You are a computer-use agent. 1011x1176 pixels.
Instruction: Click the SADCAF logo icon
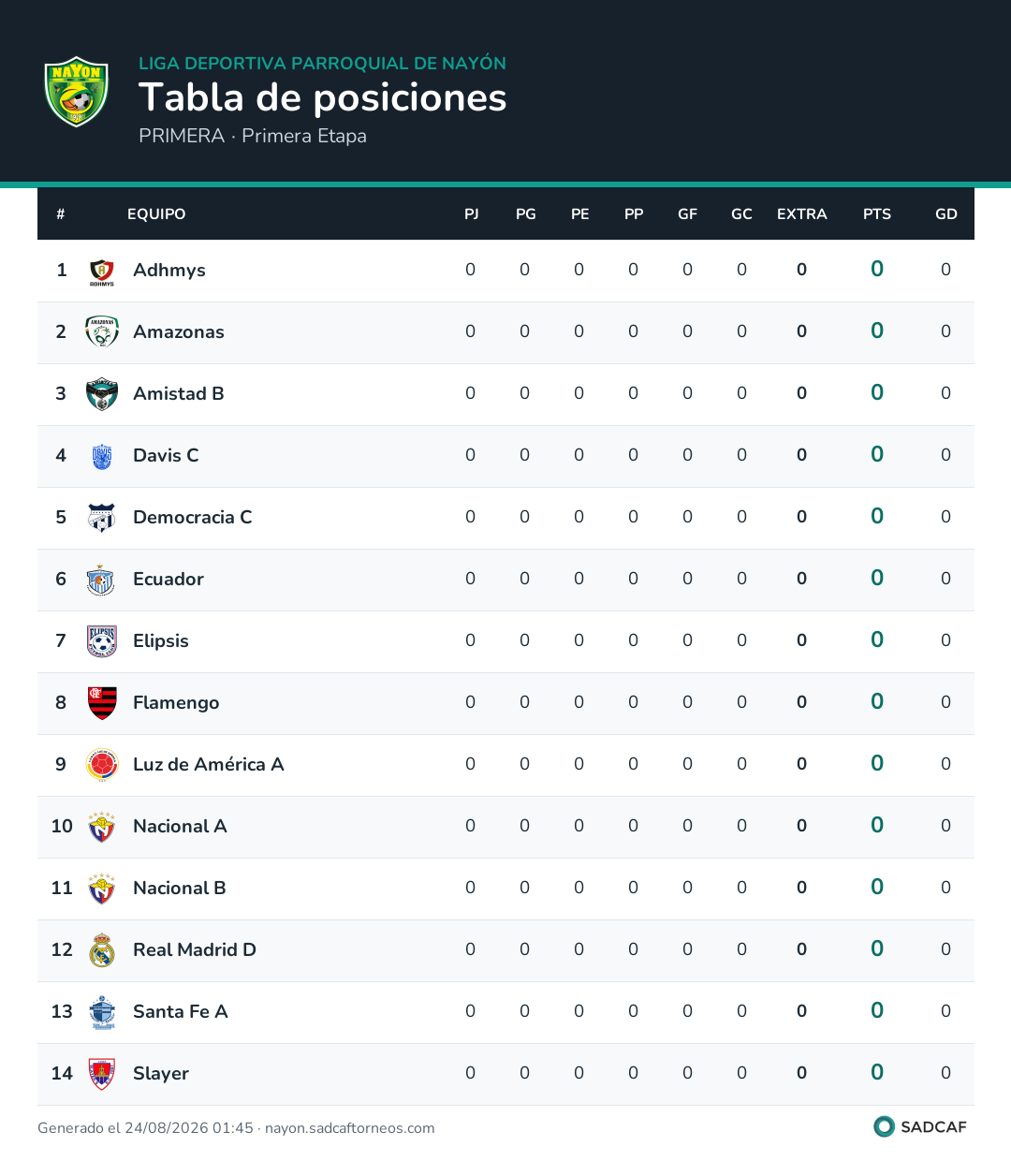click(x=884, y=1126)
